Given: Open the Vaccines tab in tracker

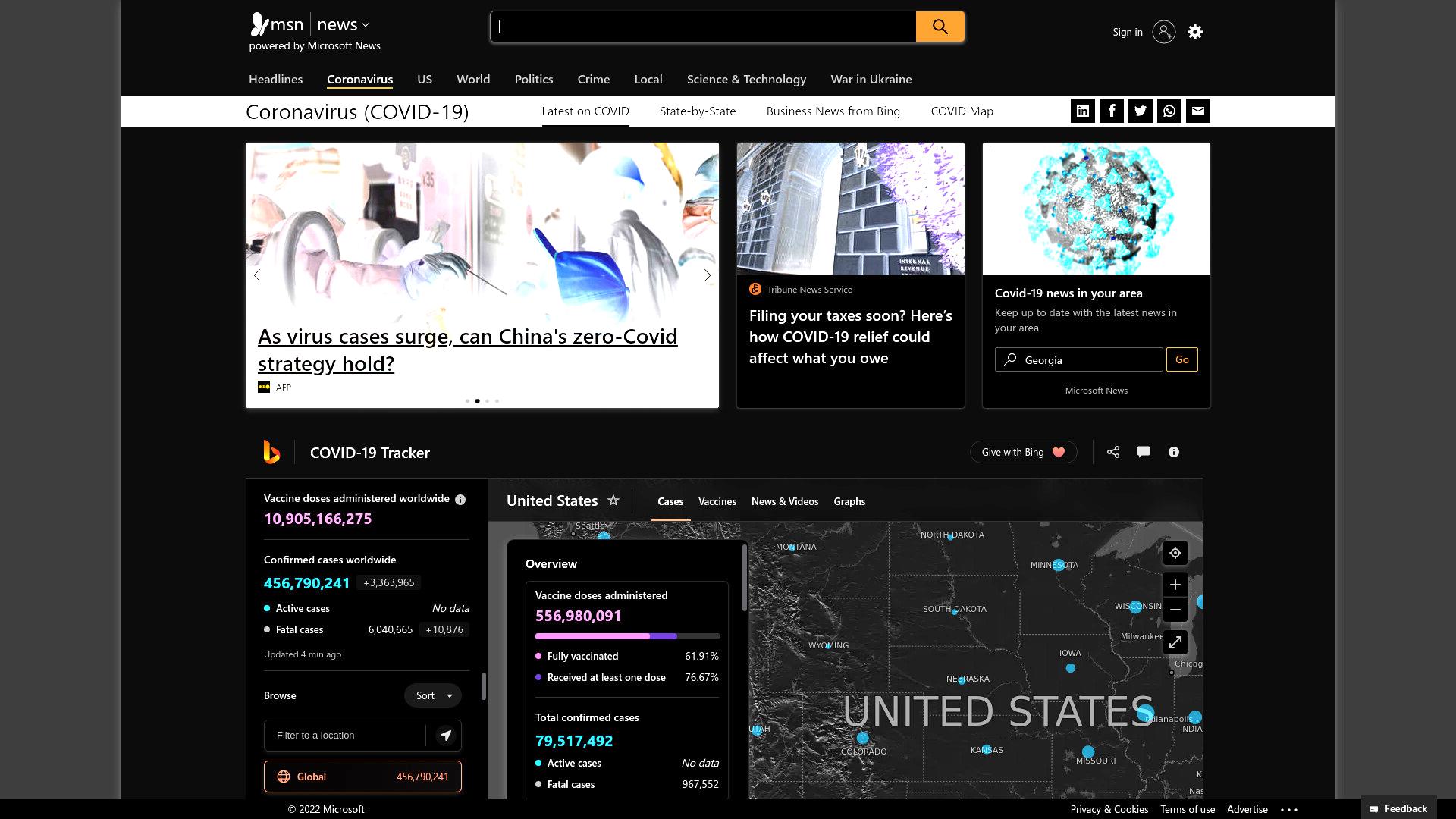Looking at the screenshot, I should tap(717, 501).
